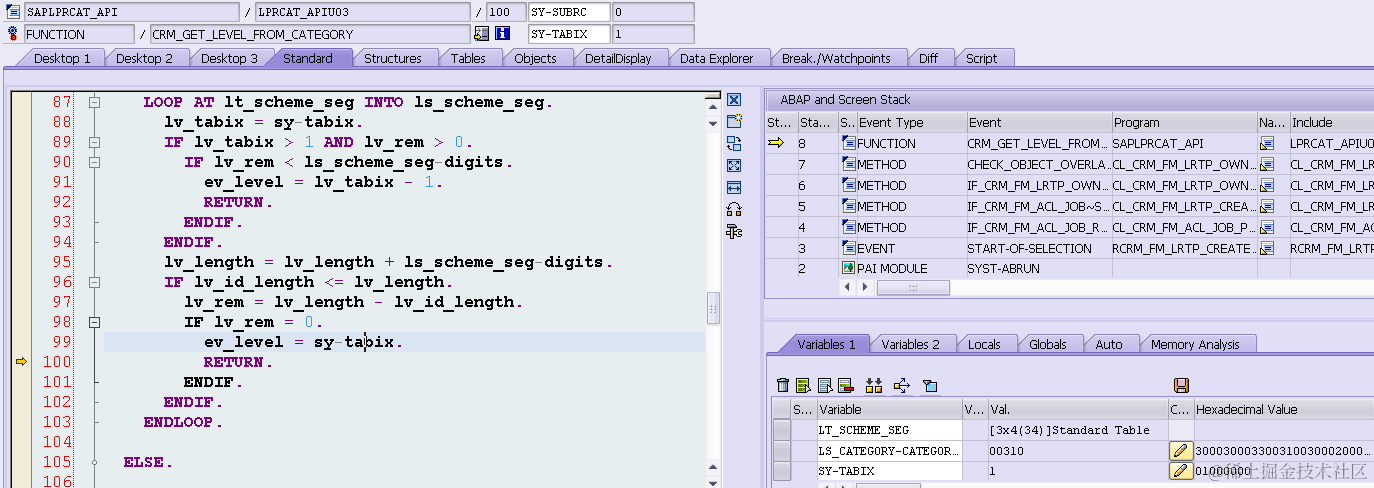Viewport: 1374px width, 488px height.
Task: Switch to the Diff tab
Action: [x=929, y=58]
